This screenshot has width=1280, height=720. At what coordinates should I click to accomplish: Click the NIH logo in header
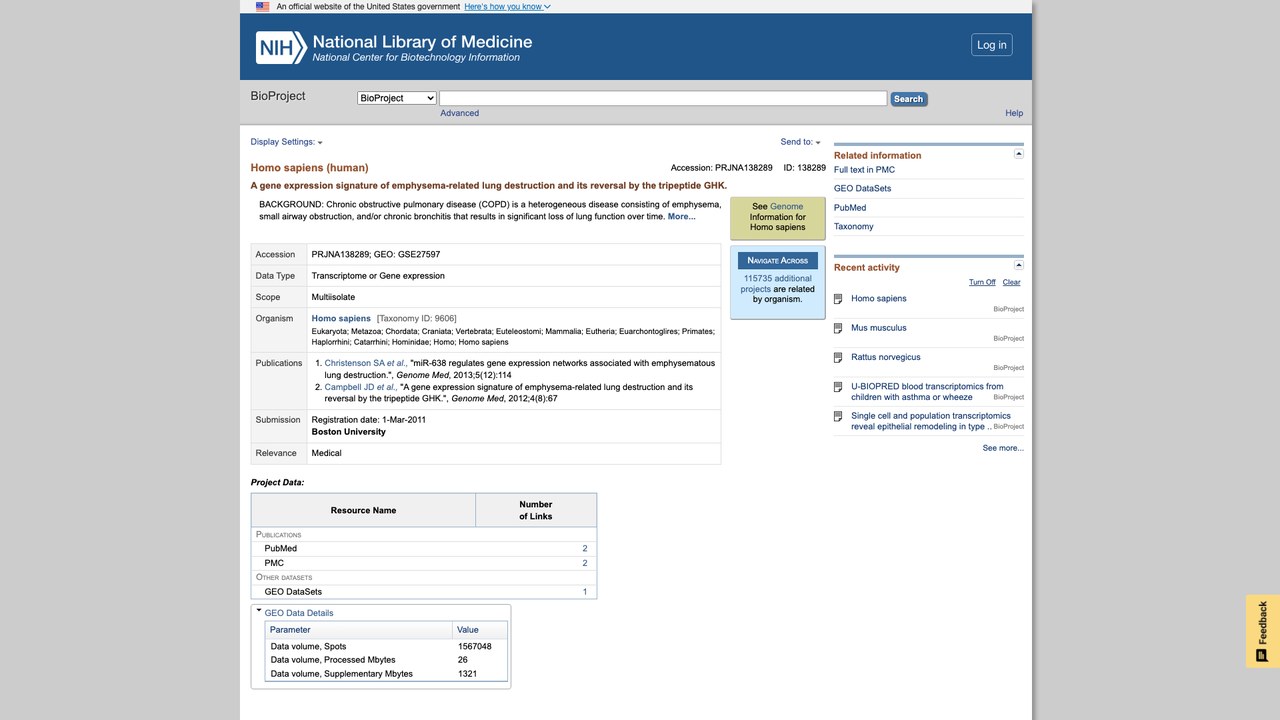[x=281, y=47]
